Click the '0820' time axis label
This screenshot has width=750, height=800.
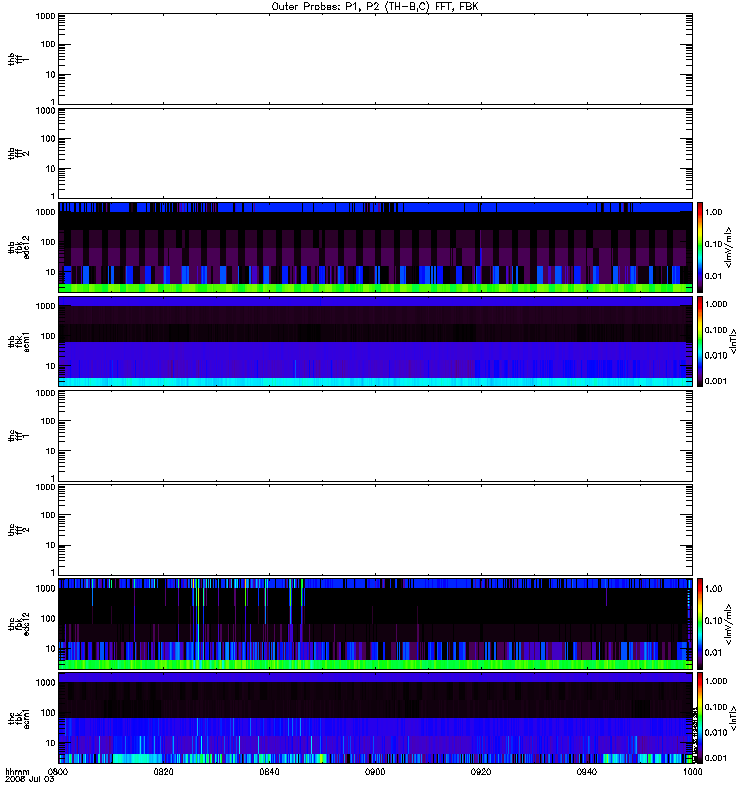pos(163,772)
